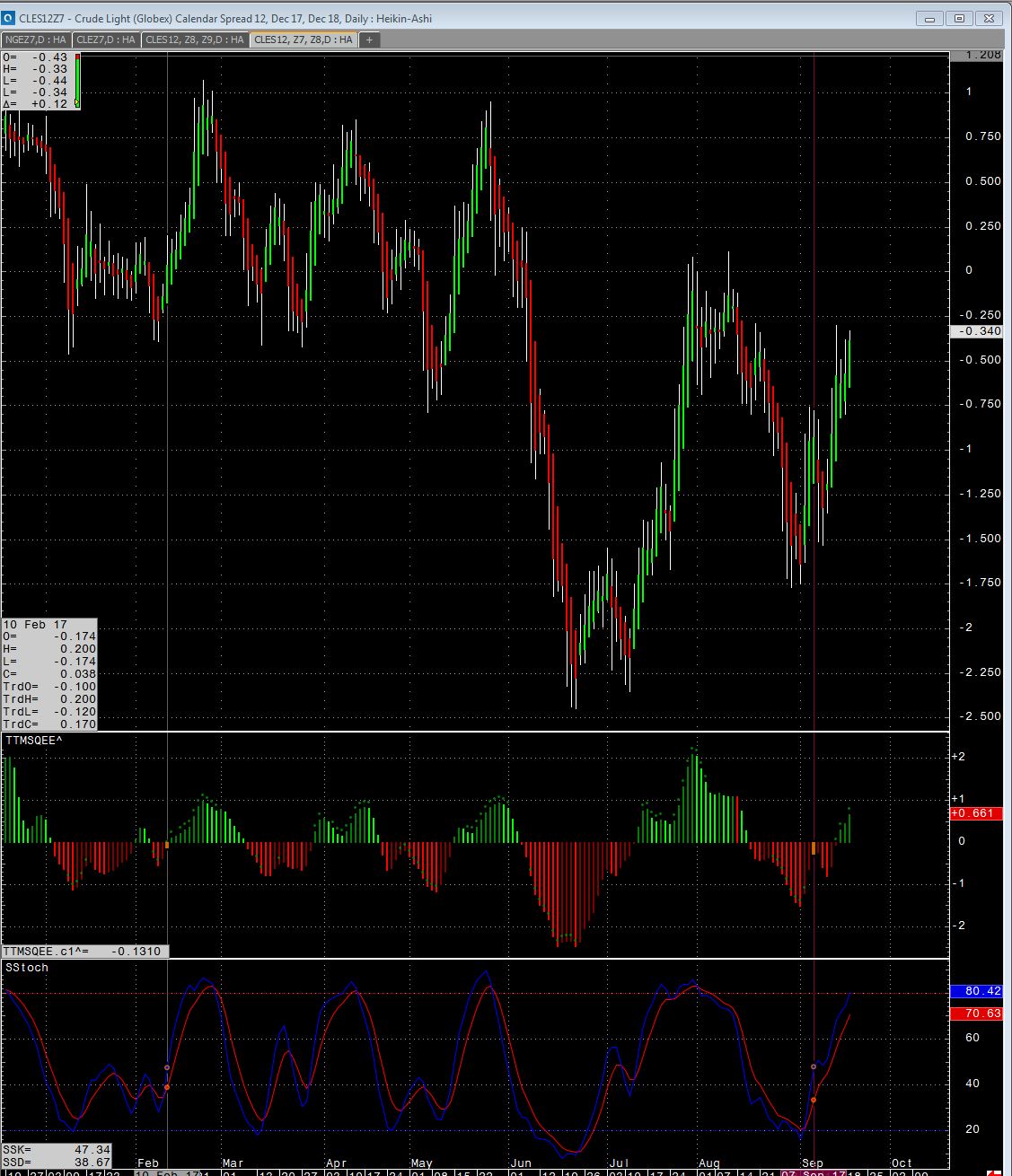This screenshot has height=1176, width=1012.
Task: Click the TTMSQEE.c1^= -0.1310 value box
Action: [x=84, y=952]
